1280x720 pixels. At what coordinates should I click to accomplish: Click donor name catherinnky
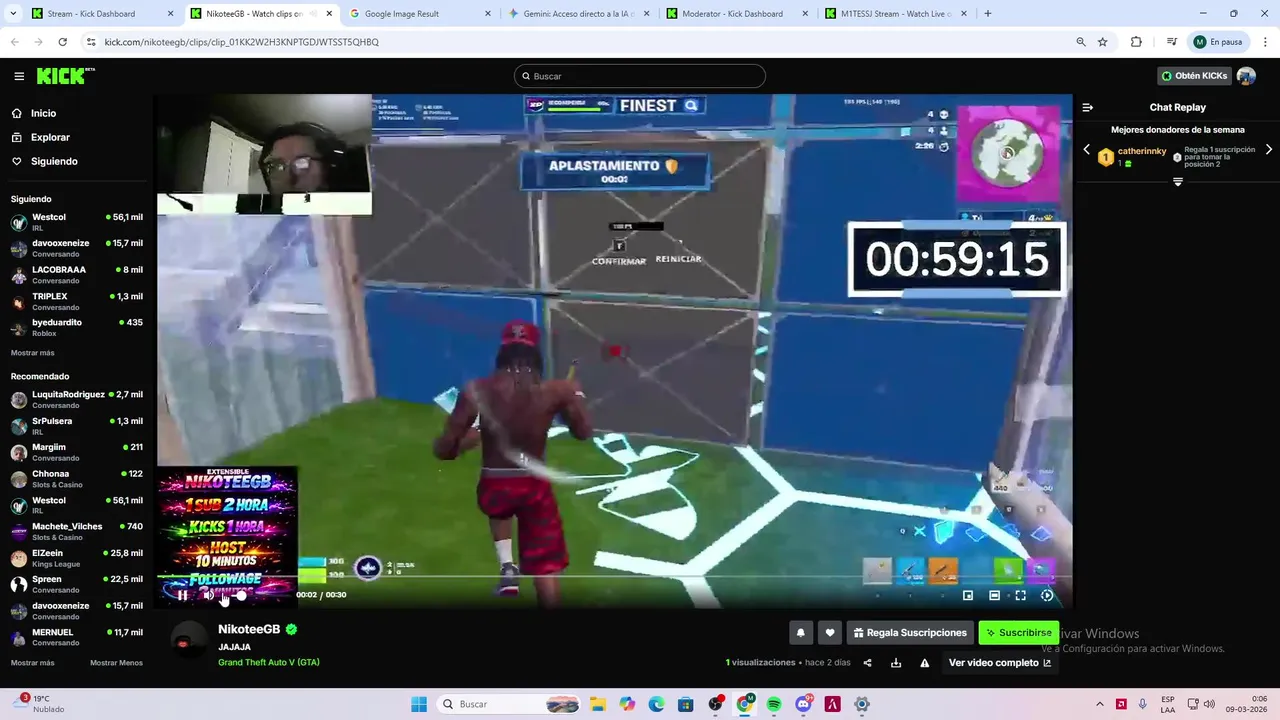click(1142, 151)
